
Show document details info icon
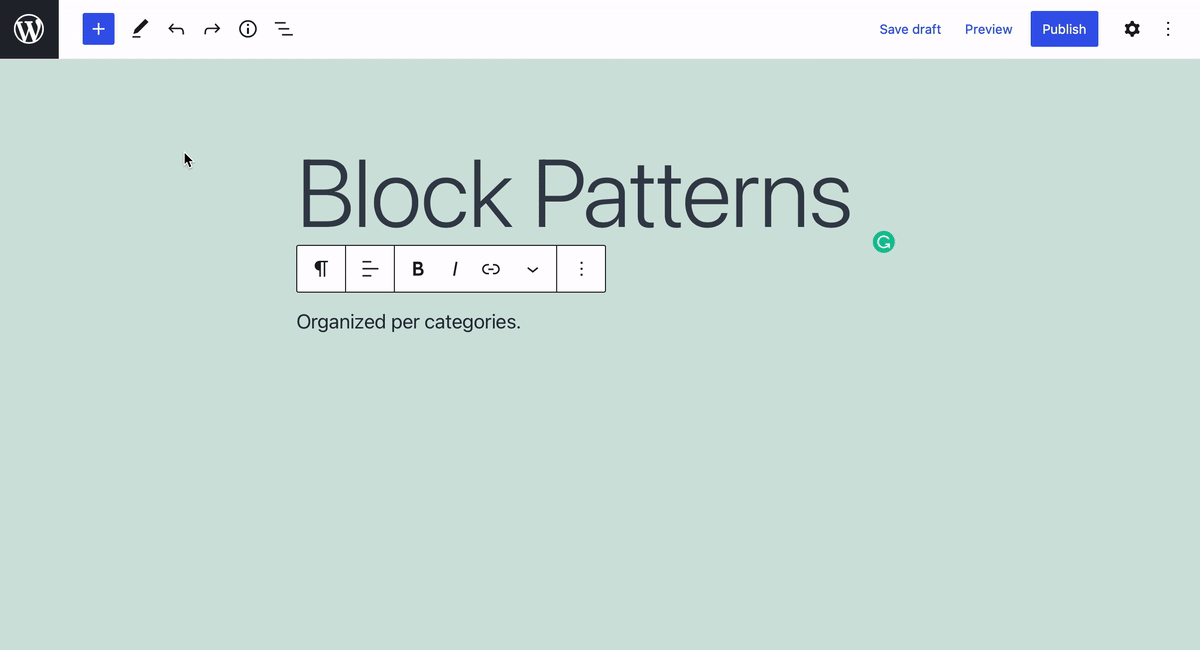(x=248, y=29)
